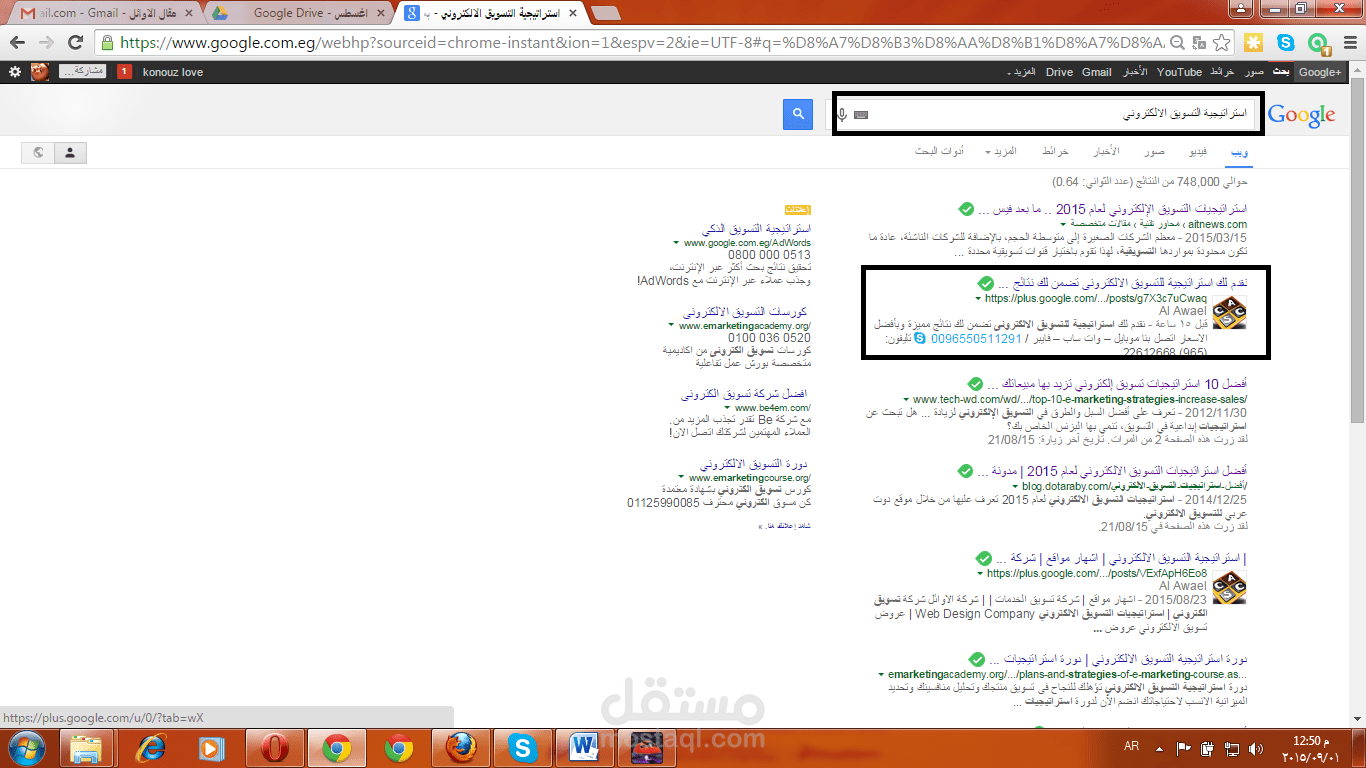Open المزيد dropdown in black Google bar
1366x768 pixels.
pos(1021,72)
